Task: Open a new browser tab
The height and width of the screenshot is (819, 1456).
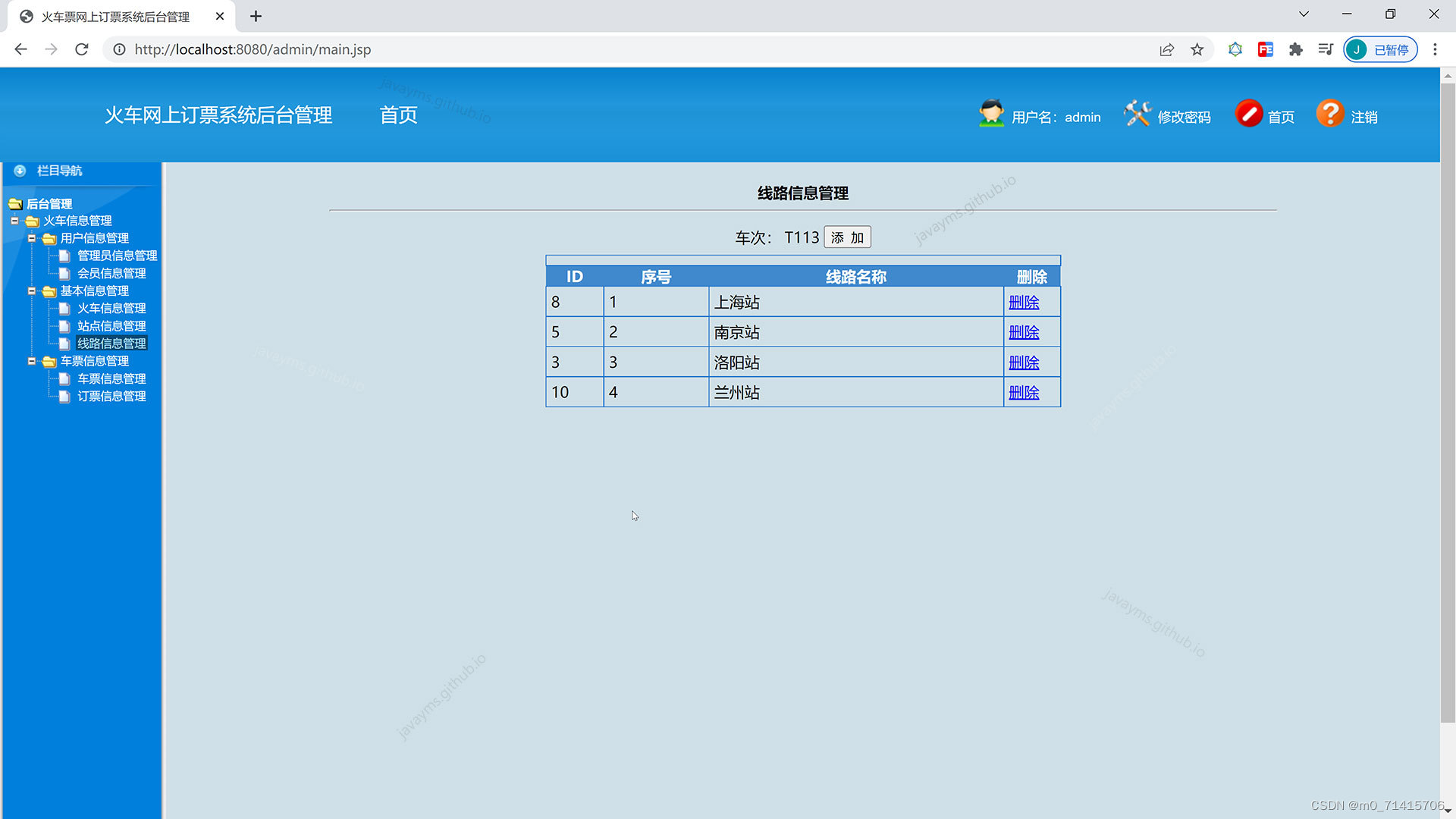Action: (x=256, y=16)
